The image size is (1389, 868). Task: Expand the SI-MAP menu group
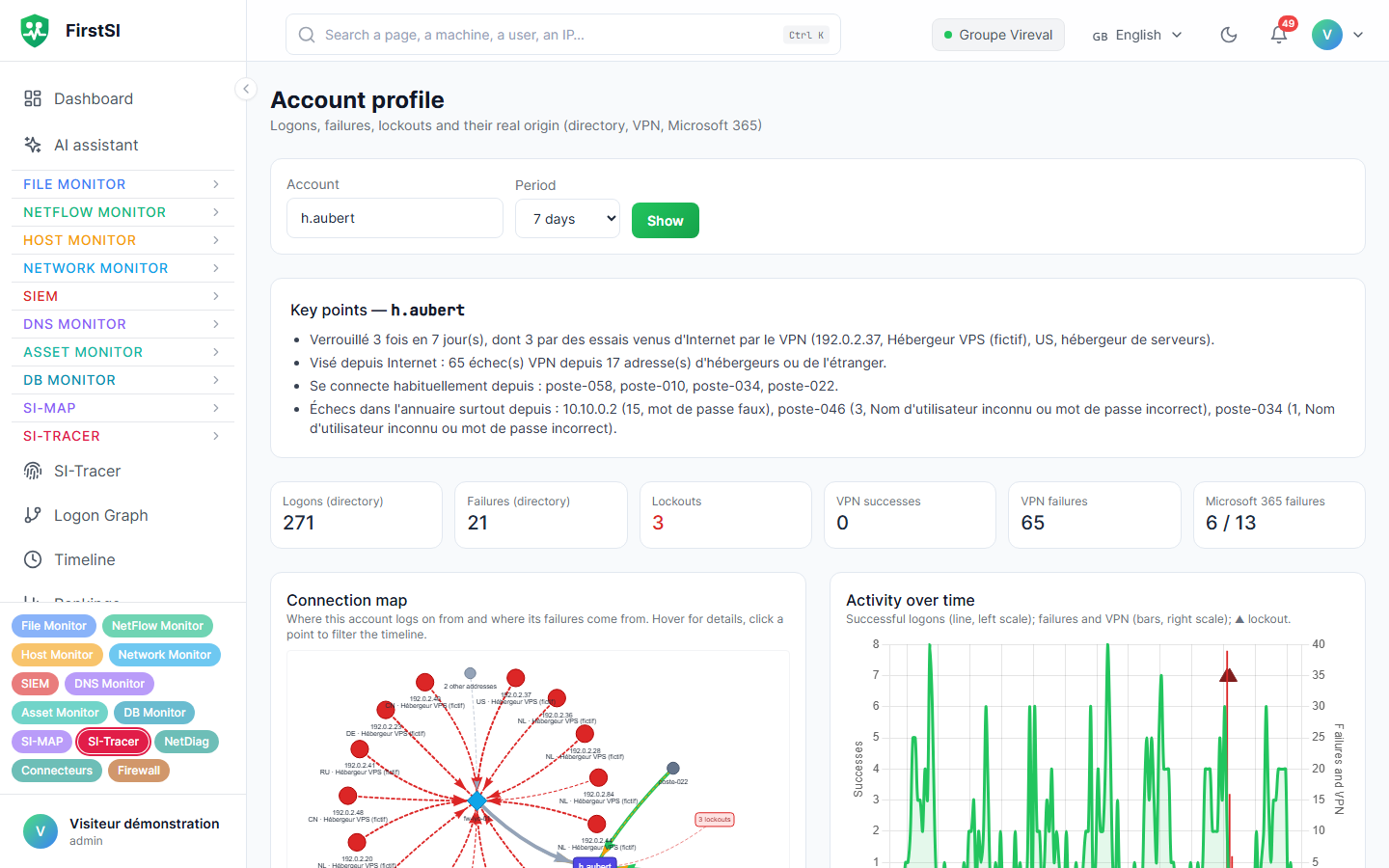123,408
